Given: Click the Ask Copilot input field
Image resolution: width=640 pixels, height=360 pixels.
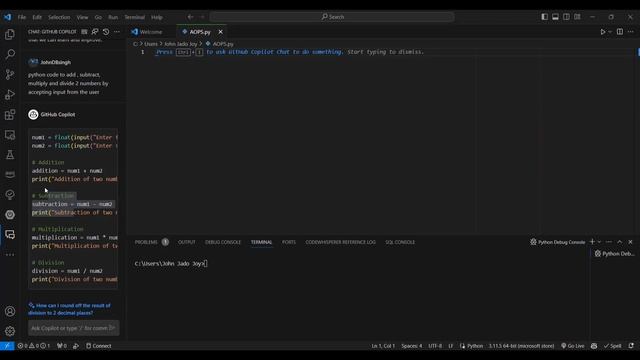Looking at the screenshot, I should (74, 328).
